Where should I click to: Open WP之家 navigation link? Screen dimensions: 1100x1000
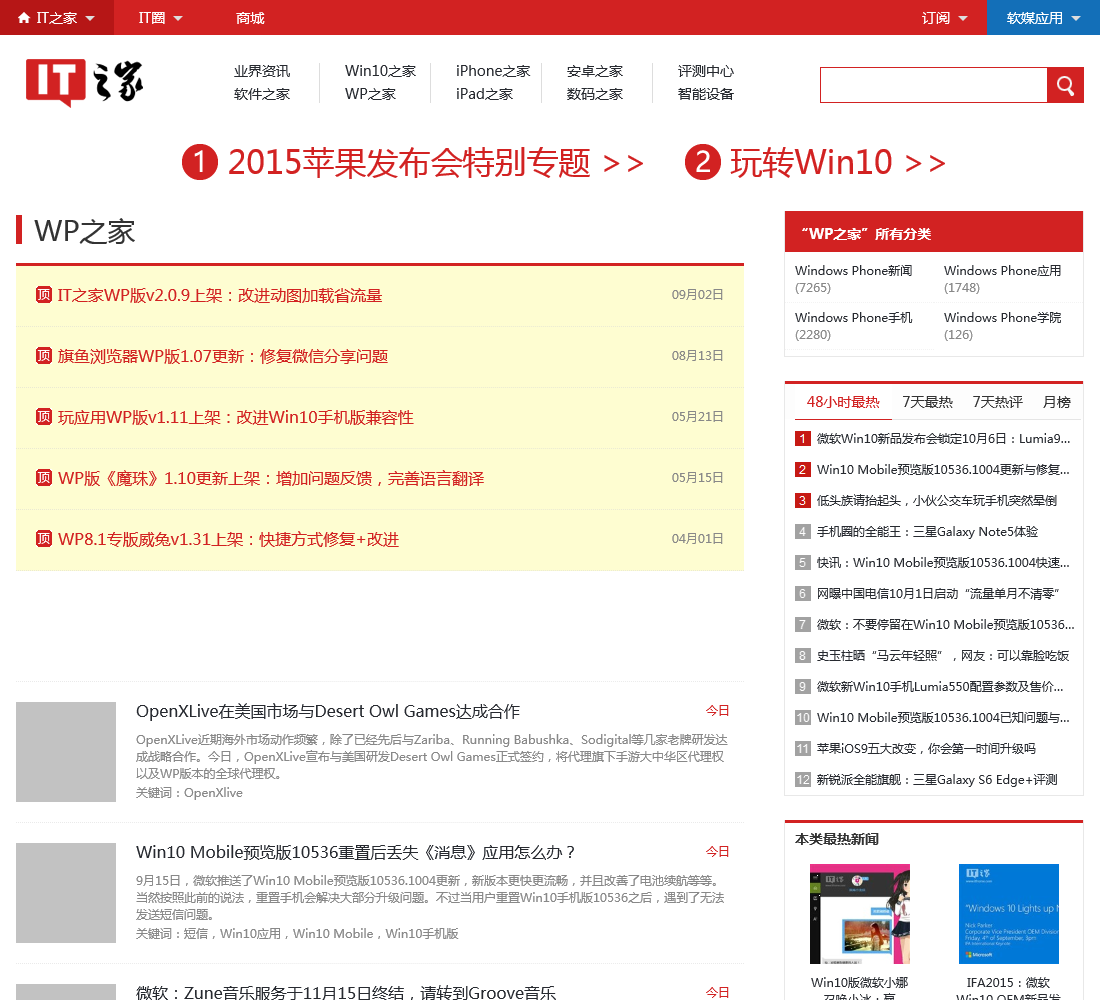coord(370,94)
